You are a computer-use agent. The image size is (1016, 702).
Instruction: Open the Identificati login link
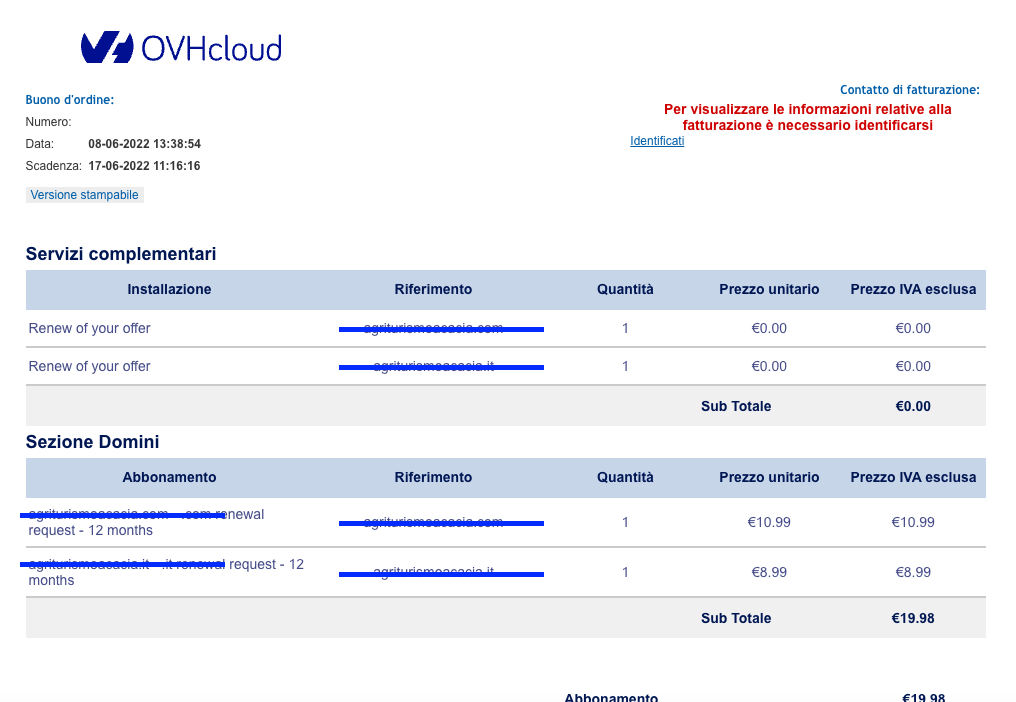[x=657, y=141]
